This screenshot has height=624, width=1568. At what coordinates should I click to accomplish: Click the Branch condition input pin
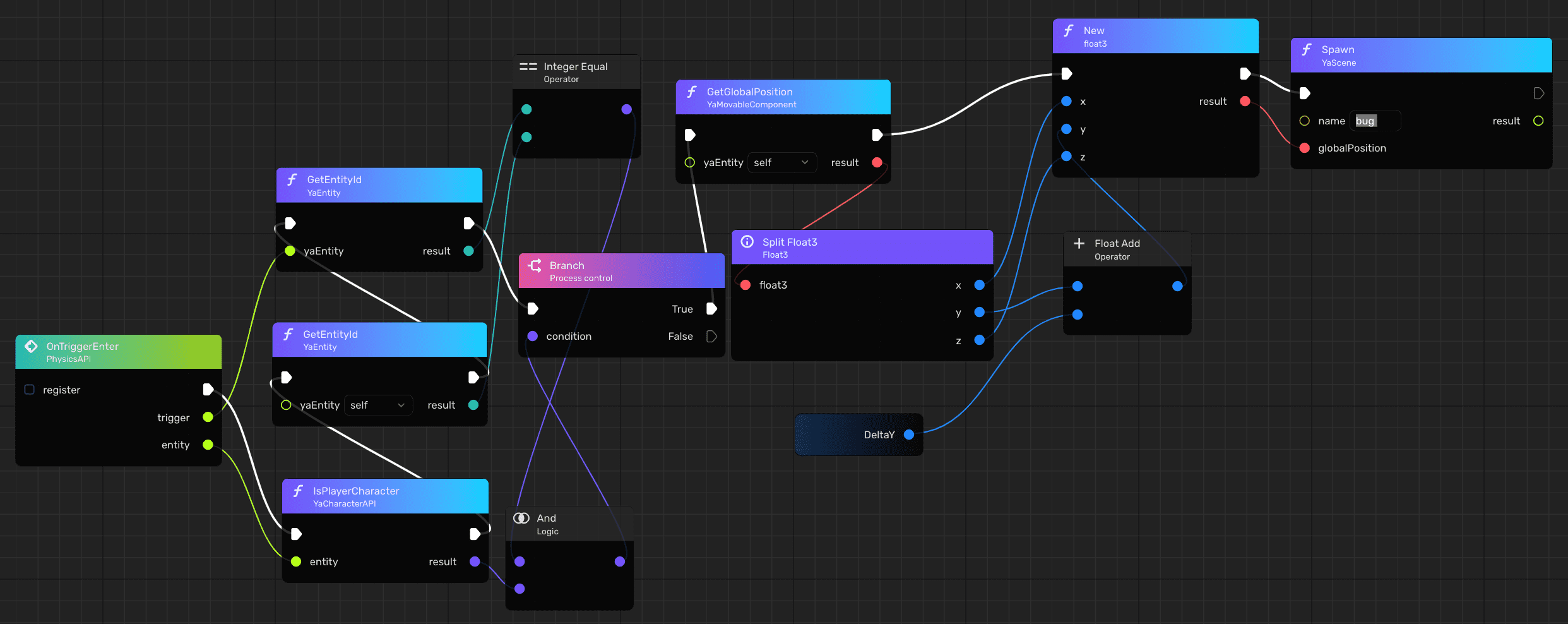click(533, 336)
